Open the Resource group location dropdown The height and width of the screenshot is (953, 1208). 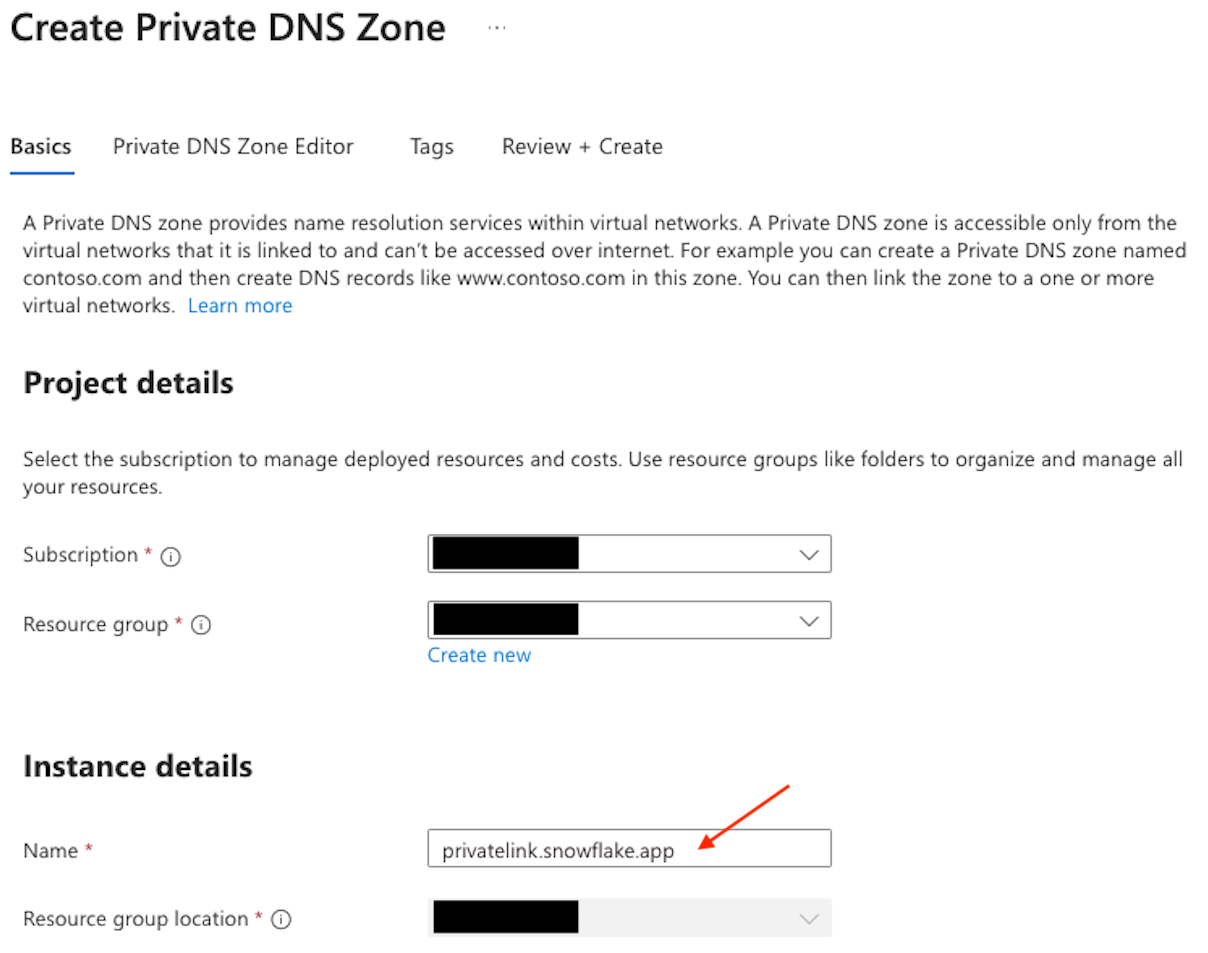(x=630, y=917)
